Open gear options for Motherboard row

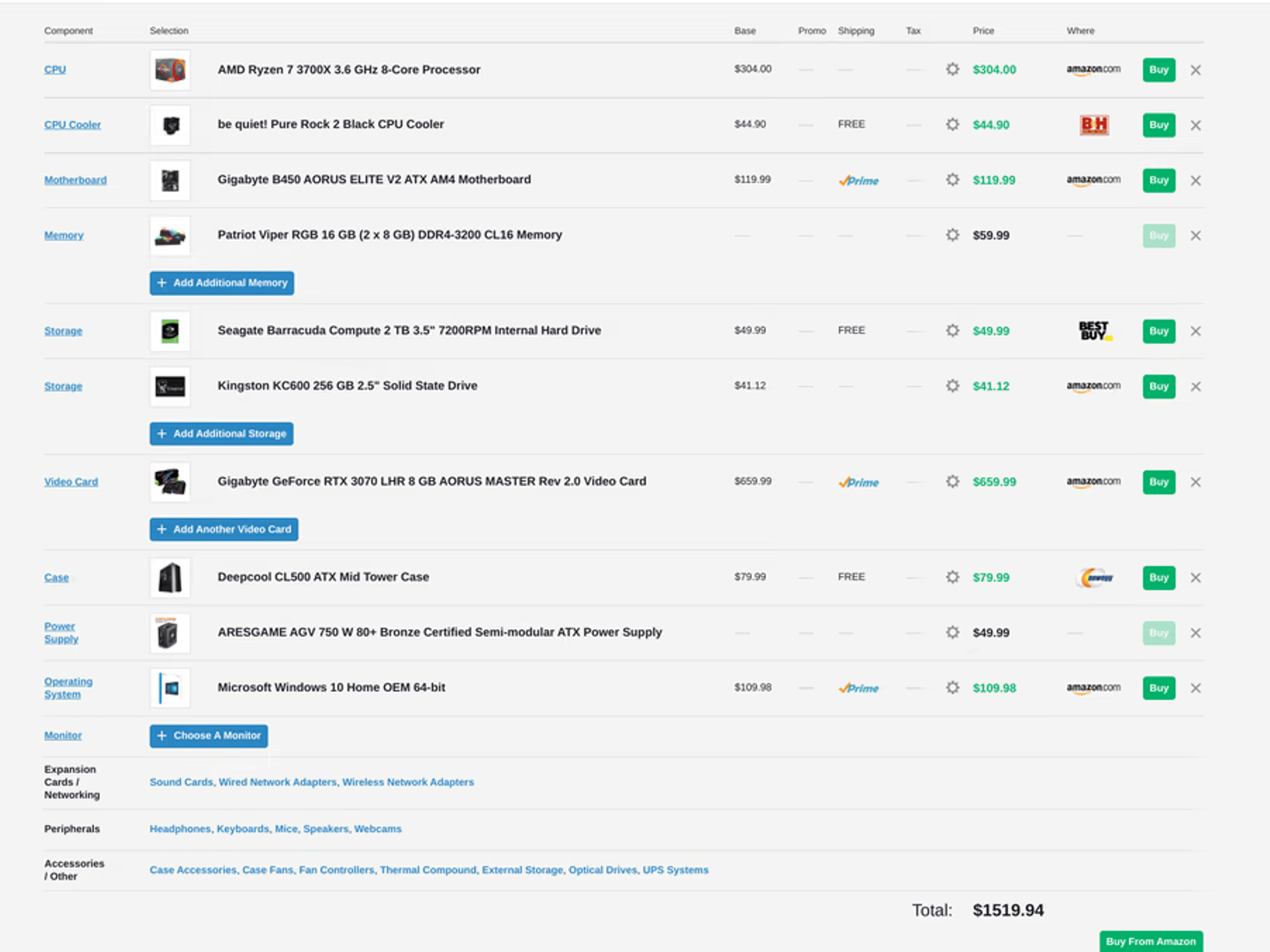[x=952, y=180]
